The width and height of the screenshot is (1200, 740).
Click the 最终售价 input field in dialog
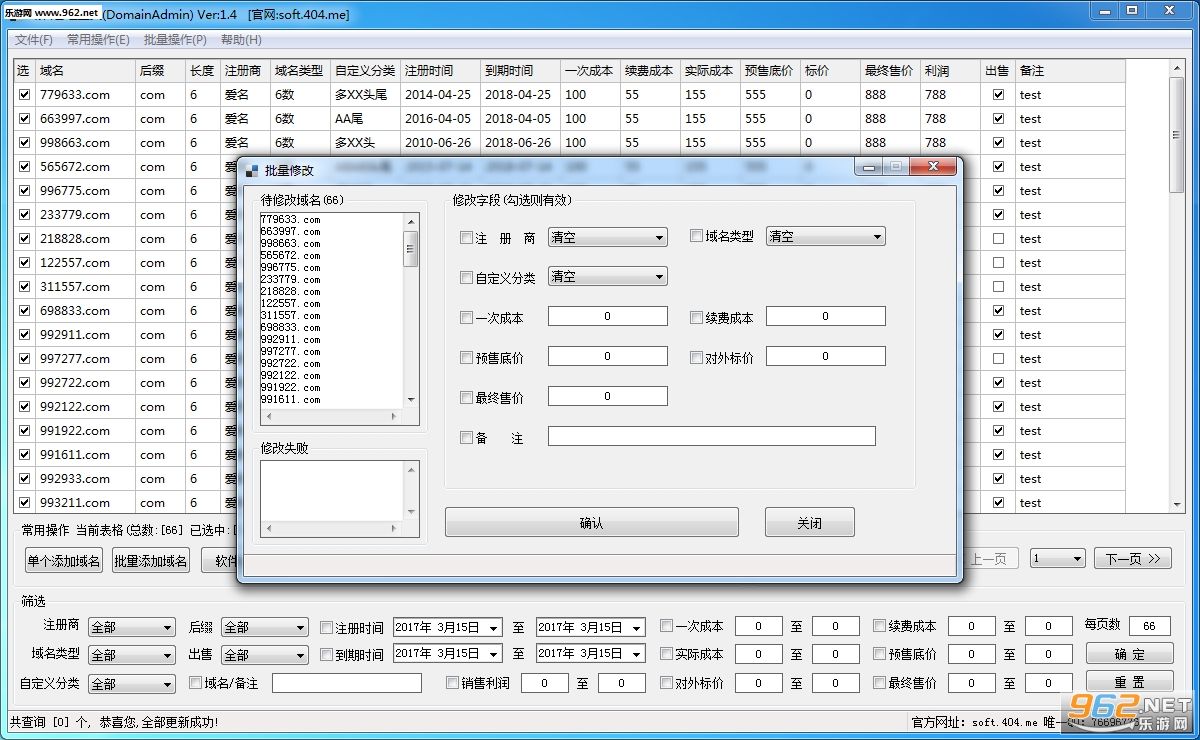608,396
